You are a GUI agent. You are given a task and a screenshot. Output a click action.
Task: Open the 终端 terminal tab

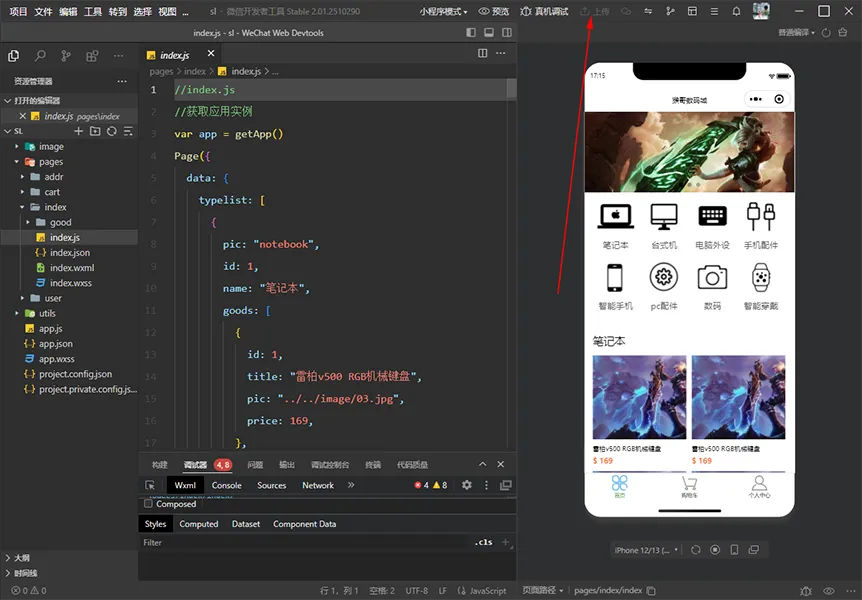point(373,465)
